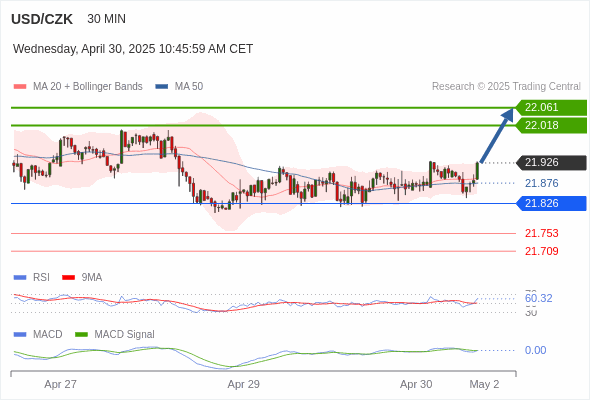Click the blue 21.826 pivot tag
The width and height of the screenshot is (590, 400).
[x=551, y=203]
